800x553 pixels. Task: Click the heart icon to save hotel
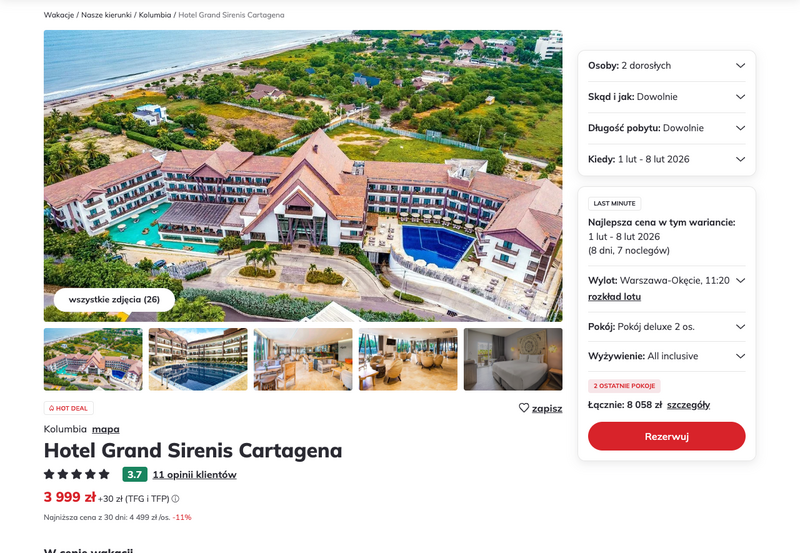[524, 408]
